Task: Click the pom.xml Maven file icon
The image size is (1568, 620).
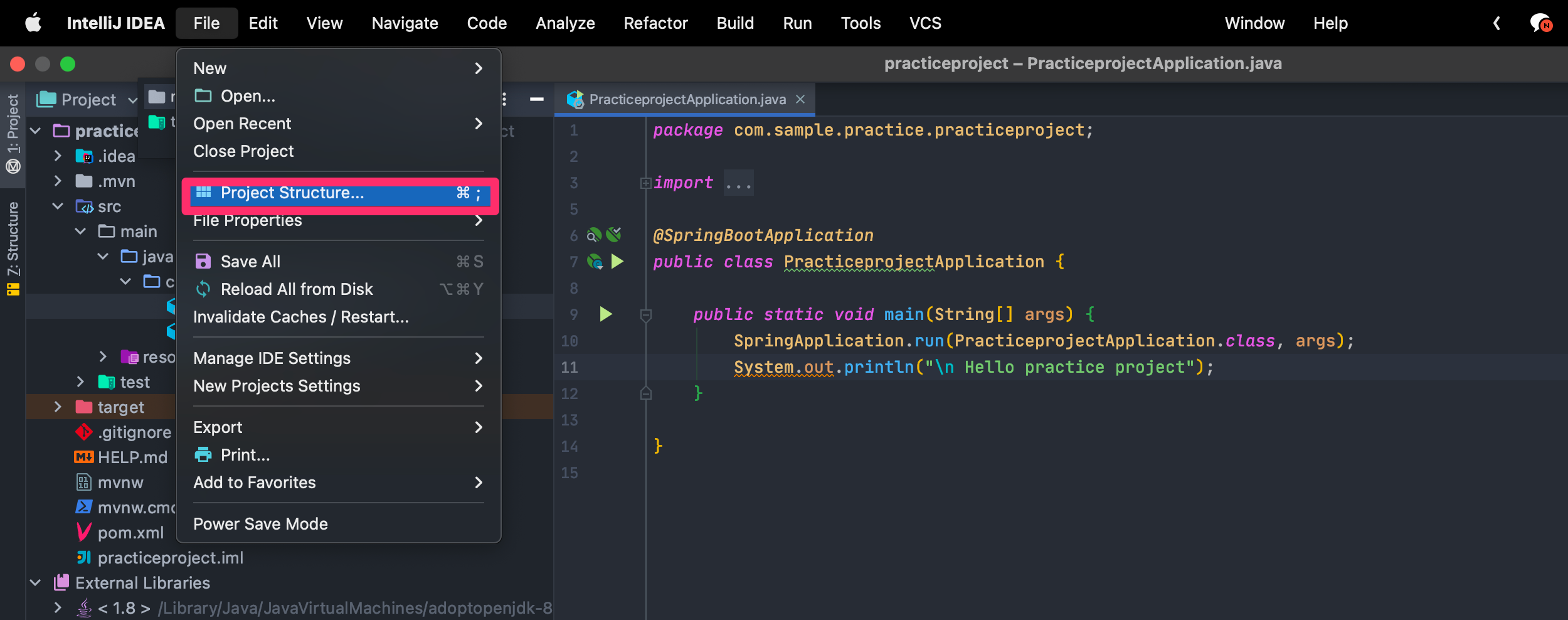Action: [x=83, y=533]
